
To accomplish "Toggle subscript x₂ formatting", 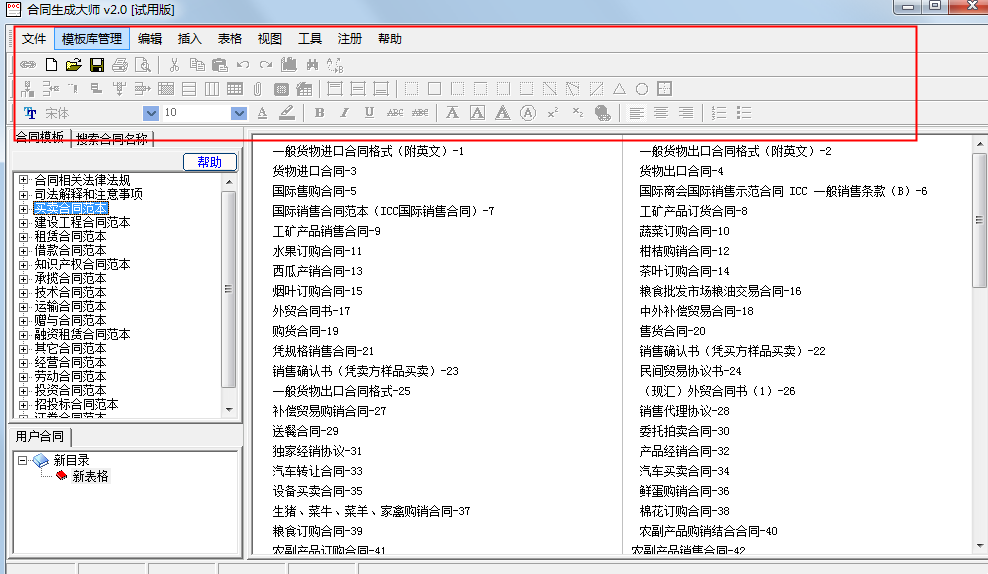I will pyautogui.click(x=577, y=113).
